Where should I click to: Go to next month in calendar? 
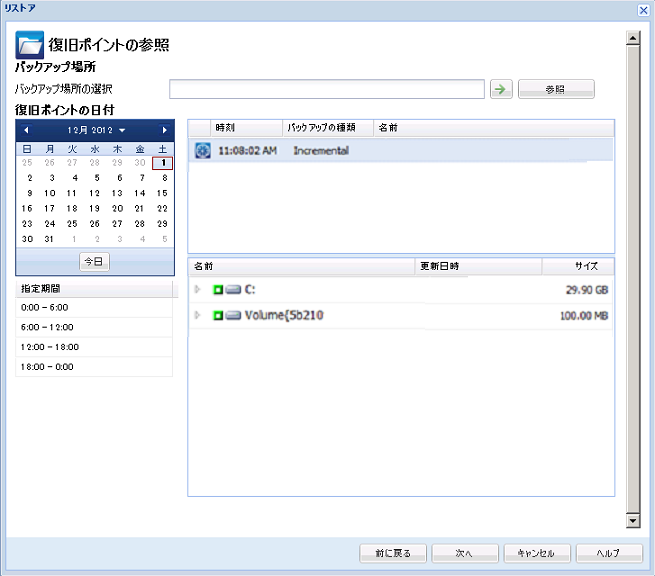click(x=164, y=130)
